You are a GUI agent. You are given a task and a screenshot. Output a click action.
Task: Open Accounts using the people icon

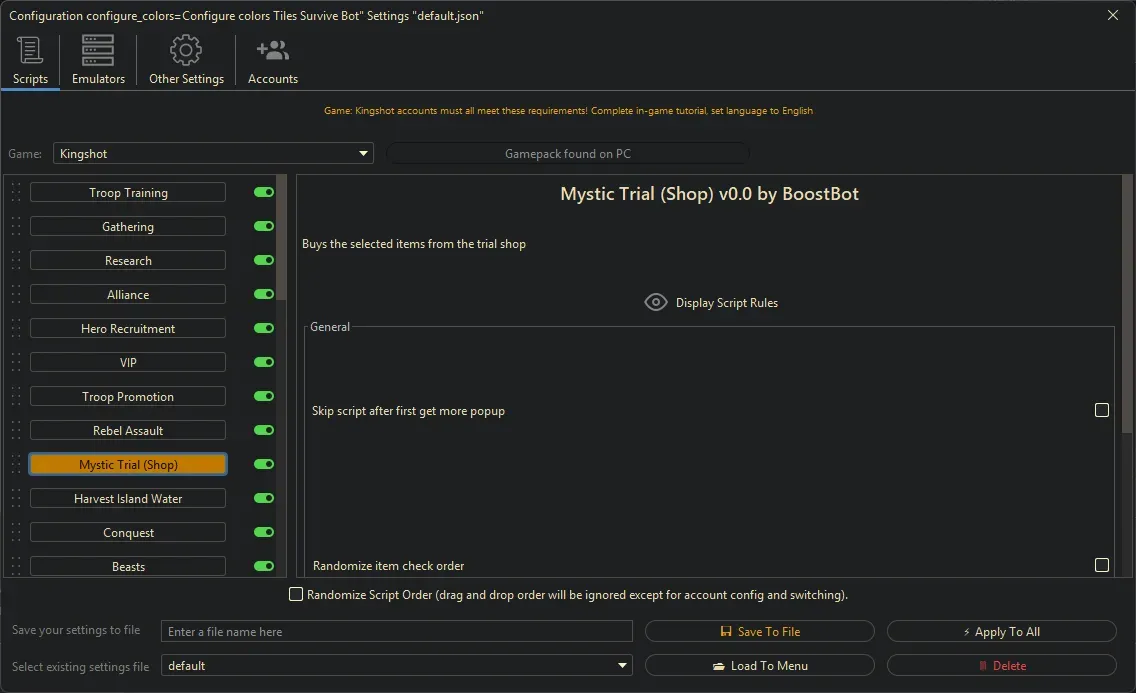(271, 48)
